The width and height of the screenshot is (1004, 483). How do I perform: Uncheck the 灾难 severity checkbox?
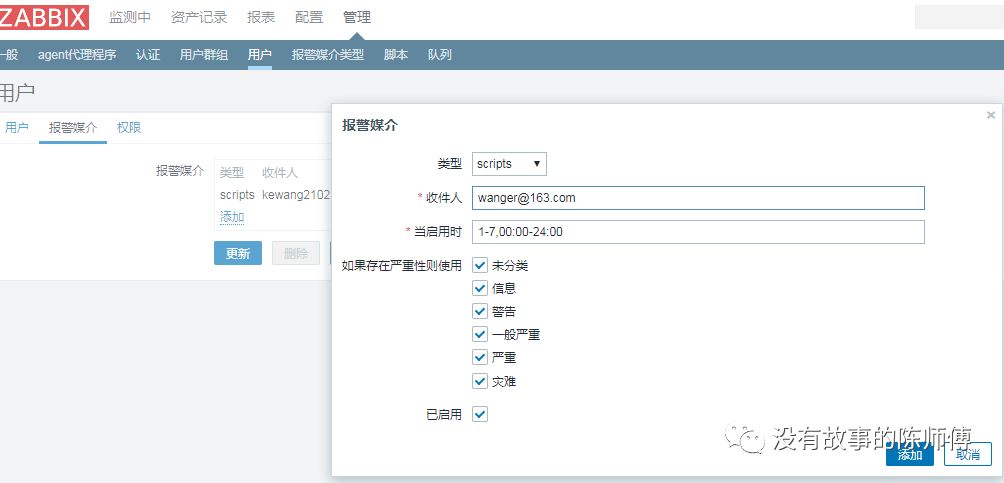click(x=480, y=381)
